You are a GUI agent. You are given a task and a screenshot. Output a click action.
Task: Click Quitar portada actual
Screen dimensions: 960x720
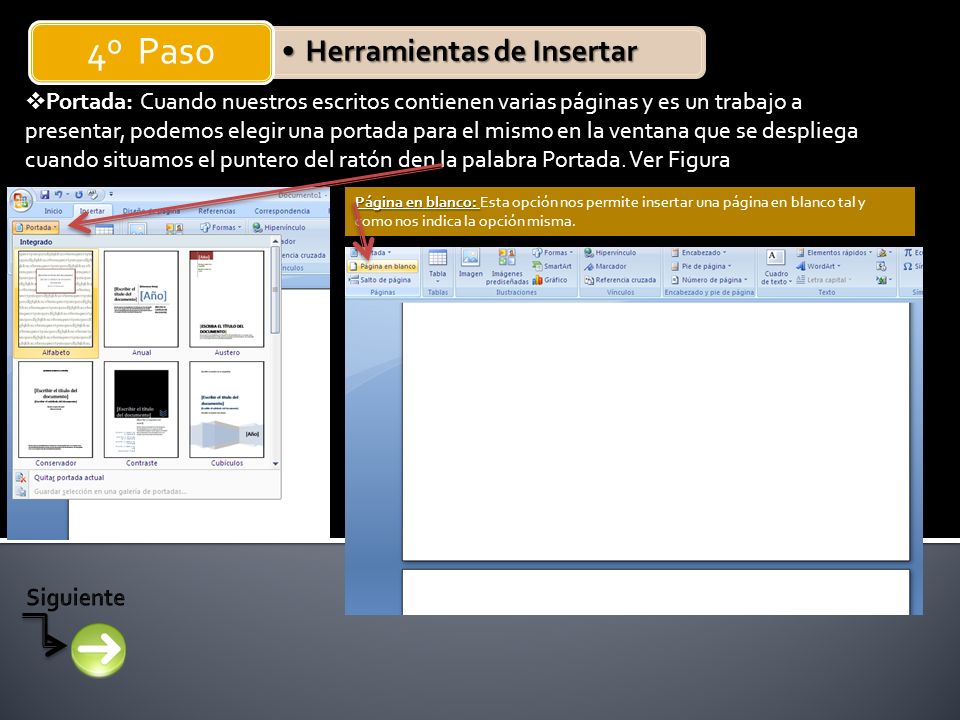[69, 478]
